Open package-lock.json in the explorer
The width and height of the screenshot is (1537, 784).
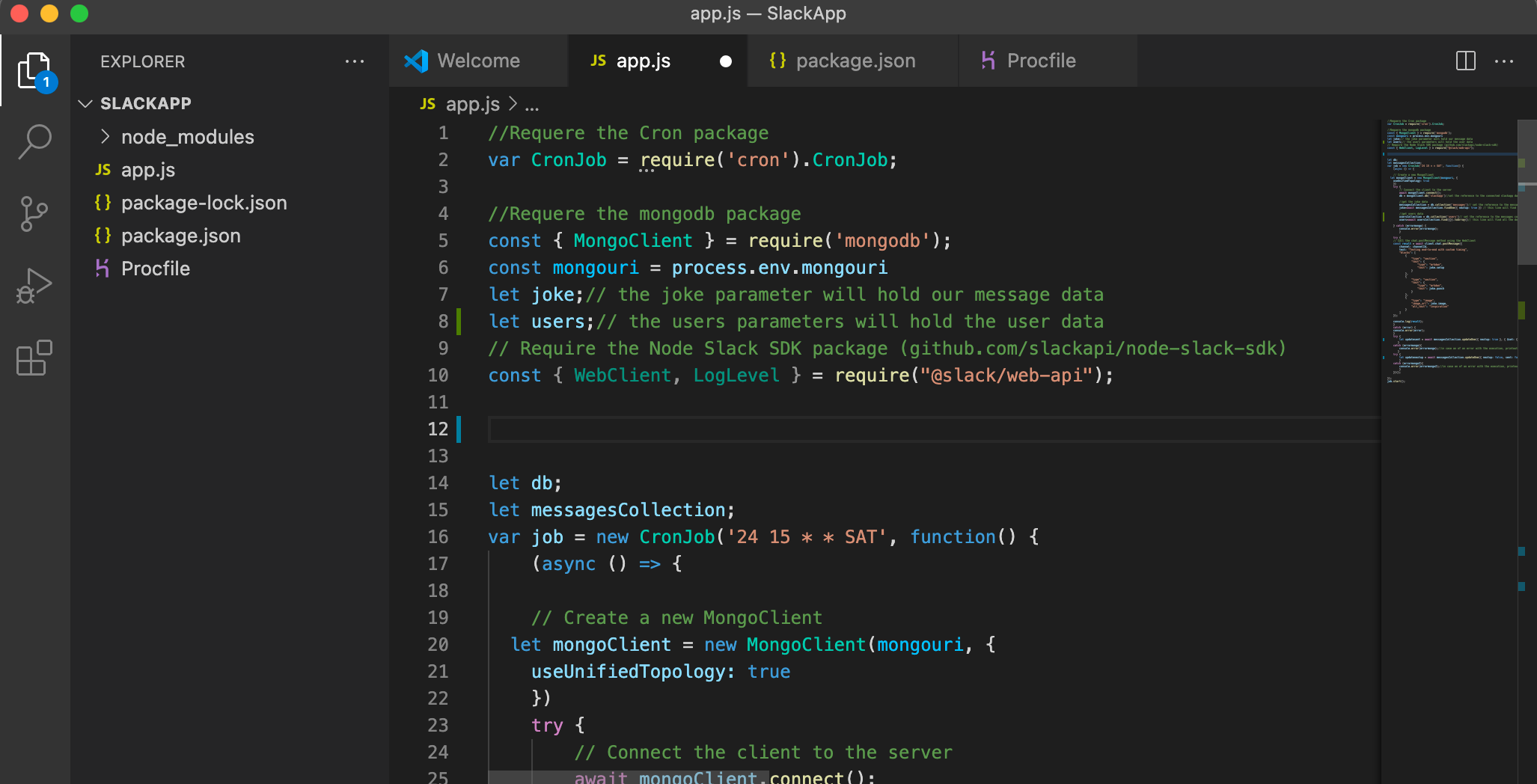(230, 203)
